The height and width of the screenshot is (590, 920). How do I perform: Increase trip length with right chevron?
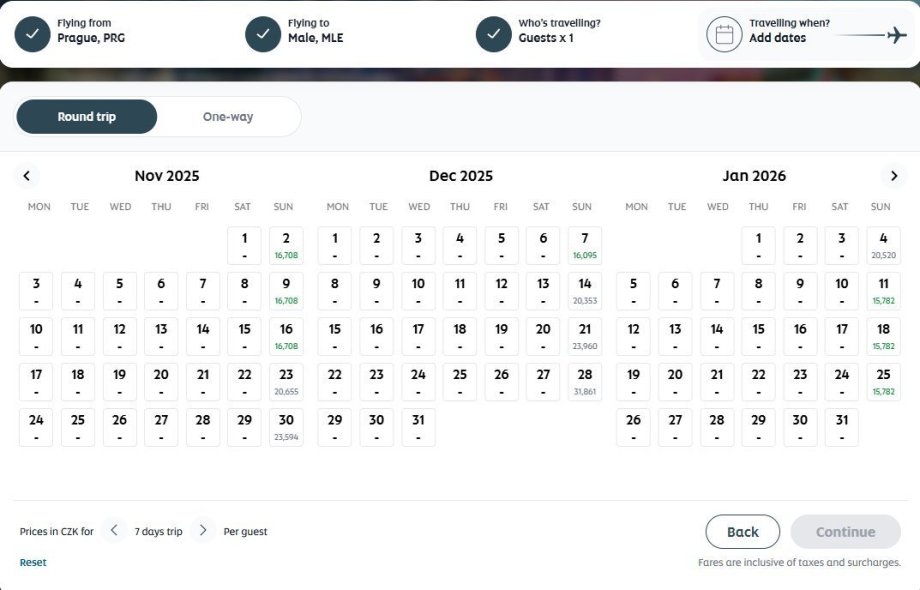click(x=203, y=531)
